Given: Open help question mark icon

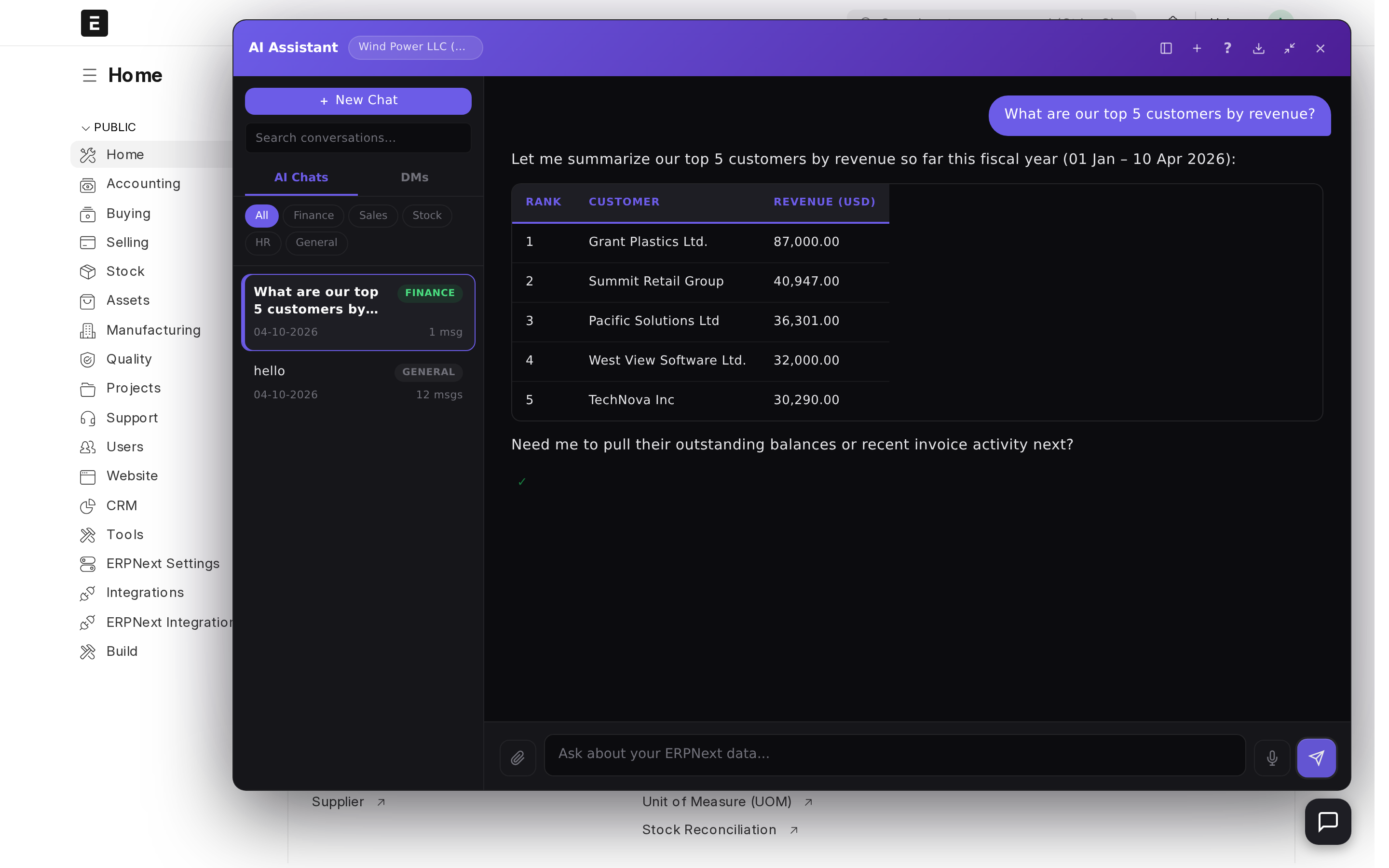Looking at the screenshot, I should click(1227, 48).
